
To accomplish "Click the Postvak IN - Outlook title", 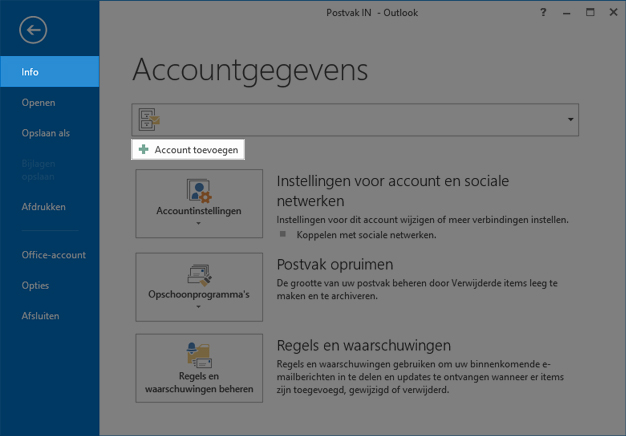I will (x=372, y=13).
